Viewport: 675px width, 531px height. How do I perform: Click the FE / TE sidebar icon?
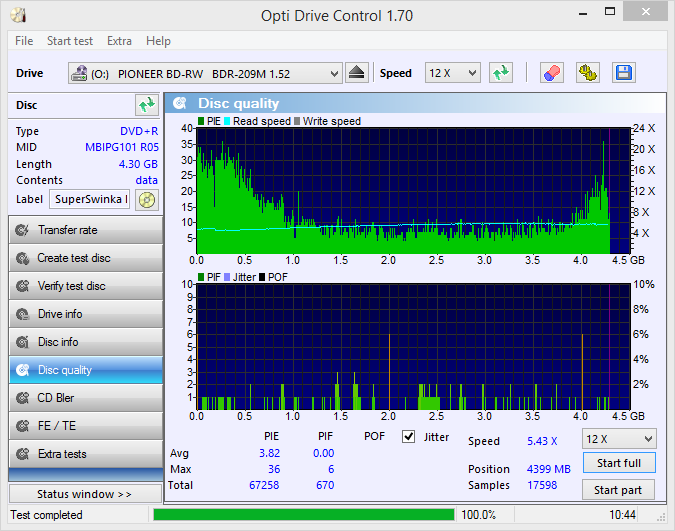(22, 426)
